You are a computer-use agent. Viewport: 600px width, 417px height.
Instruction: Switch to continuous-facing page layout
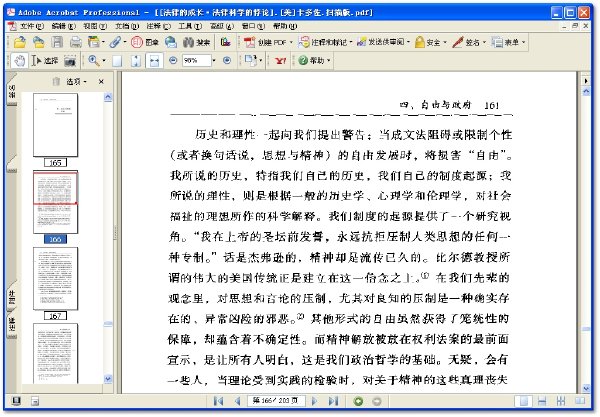561,401
